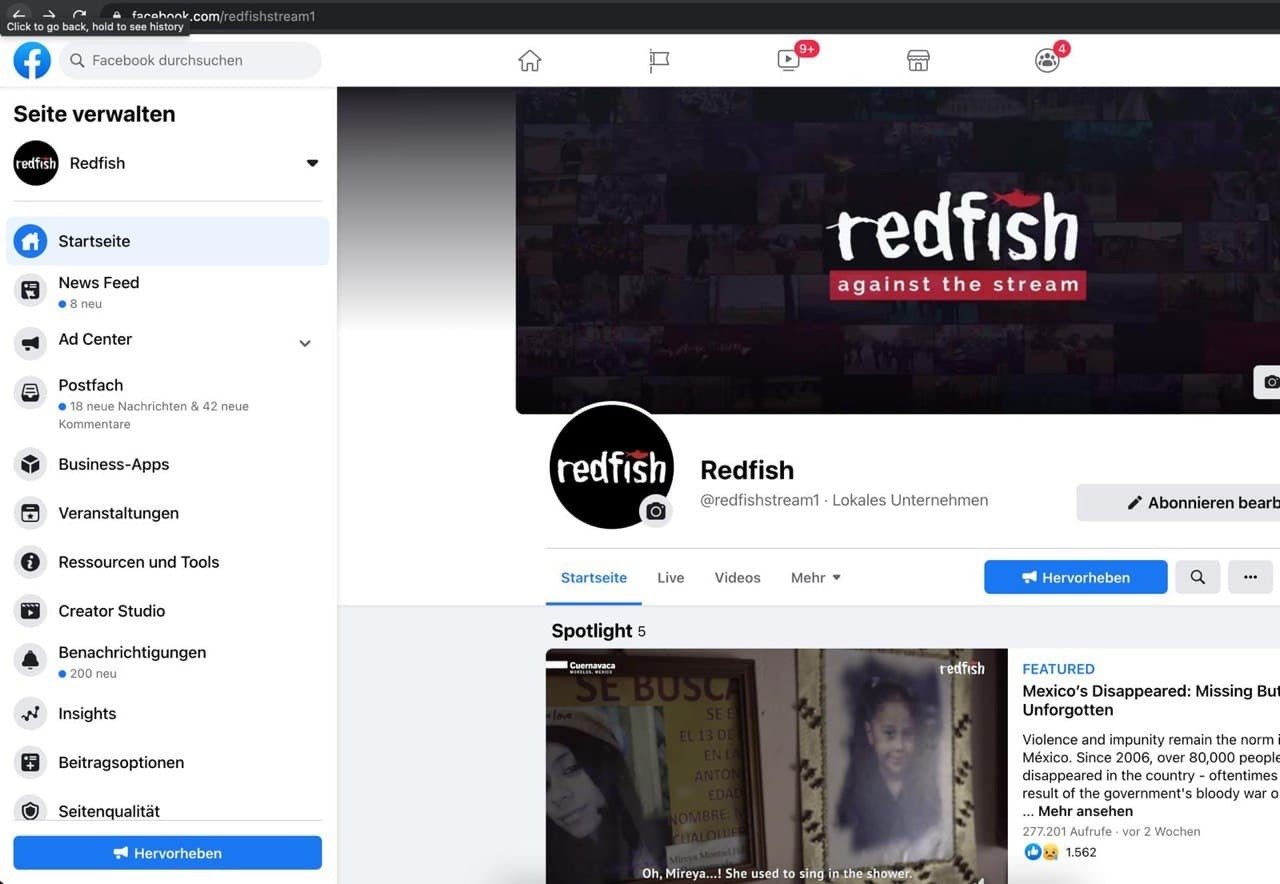Click the Redfish cover photo banner
This screenshot has width=1280, height=884.
[897, 250]
